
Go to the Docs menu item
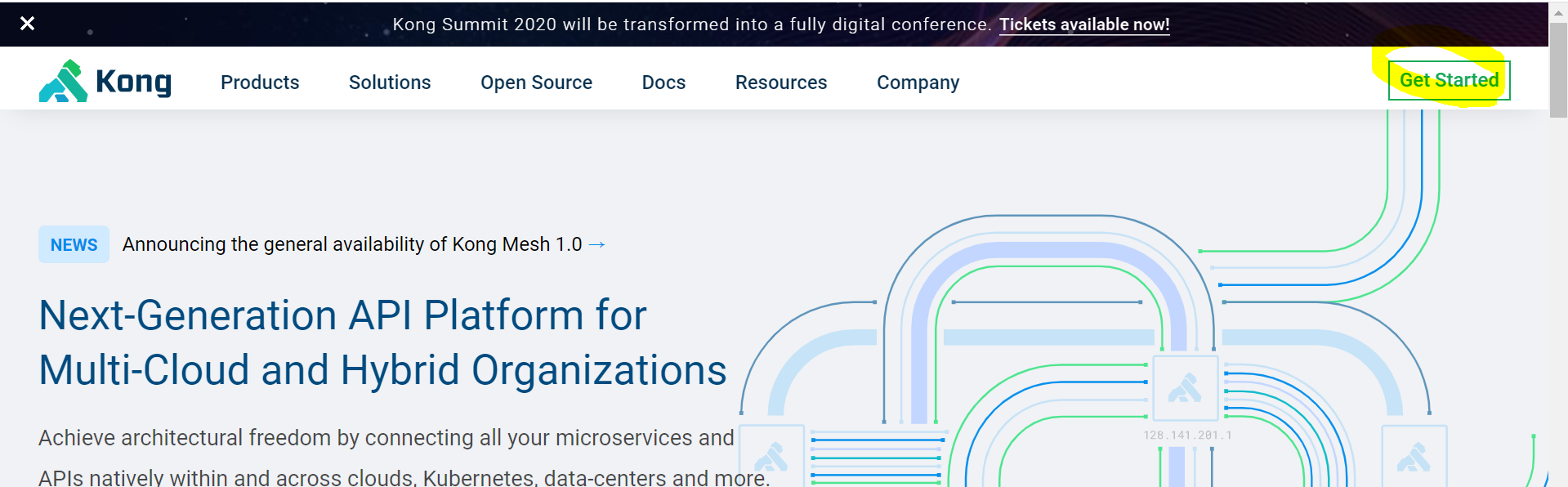point(663,83)
